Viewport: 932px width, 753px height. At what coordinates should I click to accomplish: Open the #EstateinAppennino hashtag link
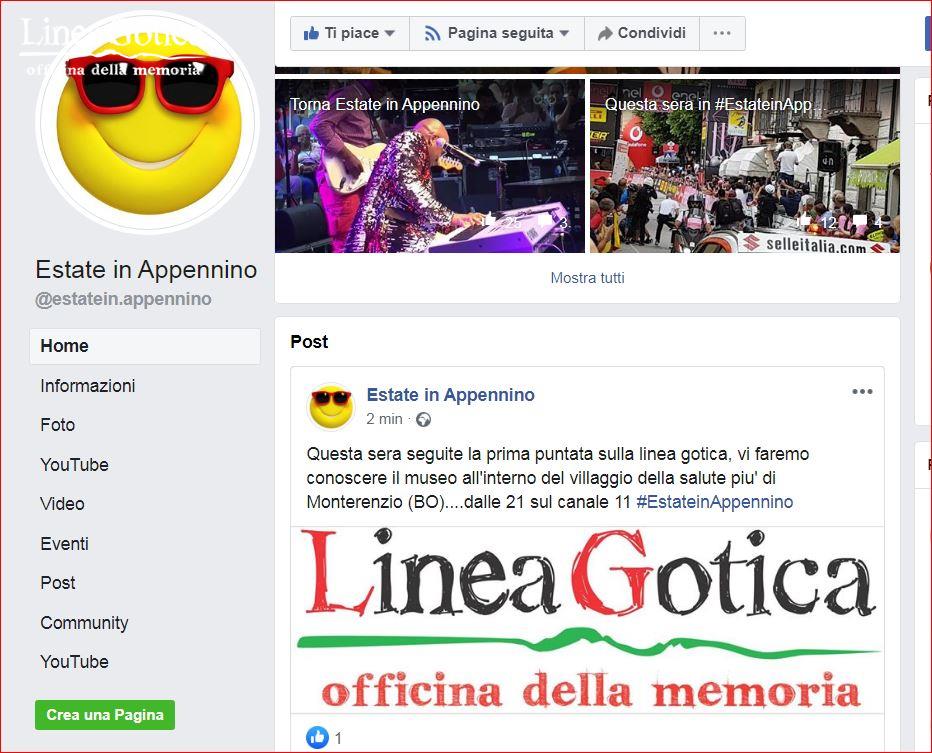tap(714, 502)
